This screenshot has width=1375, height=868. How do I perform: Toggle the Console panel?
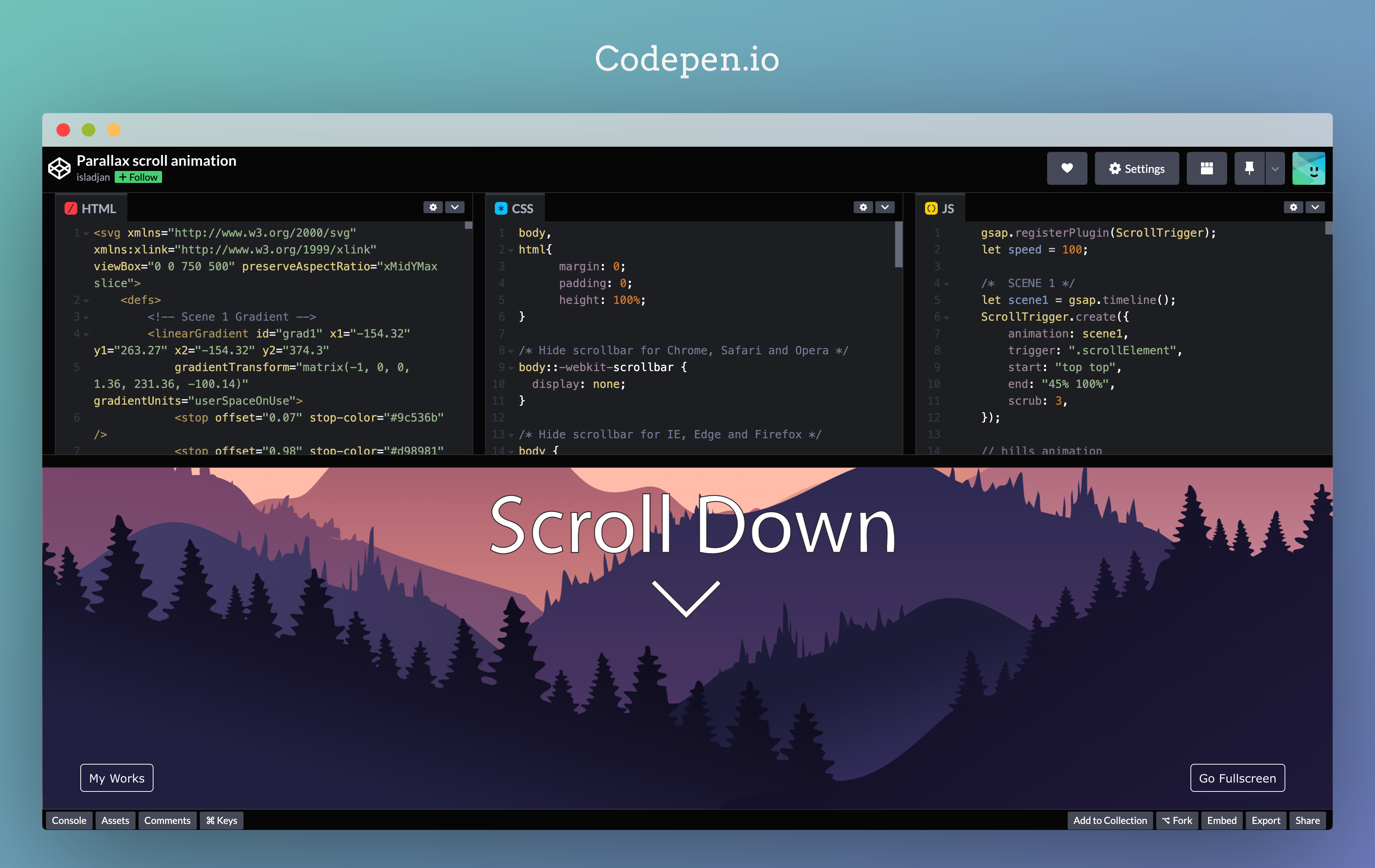[x=68, y=820]
